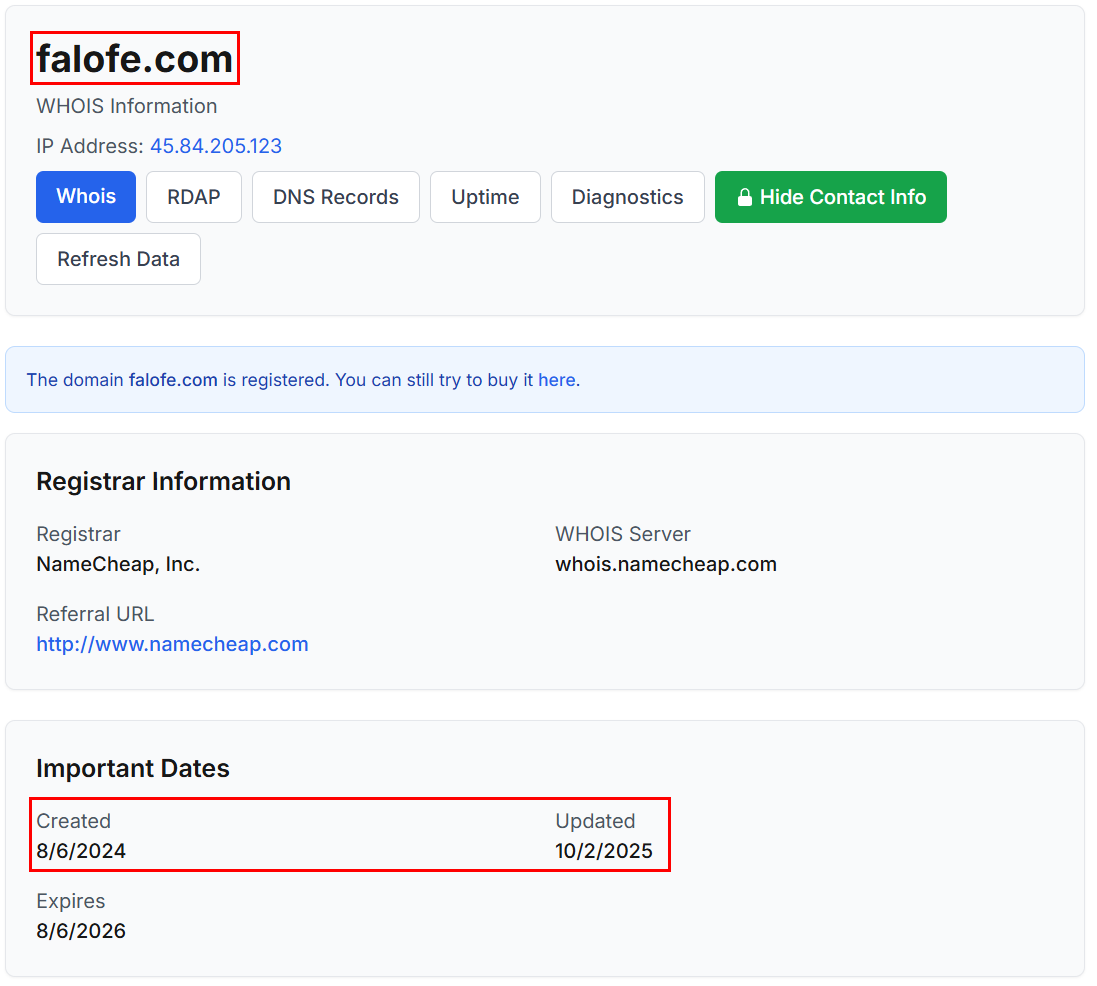
Task: Open the IP address 45.84.205.123
Action: (216, 146)
